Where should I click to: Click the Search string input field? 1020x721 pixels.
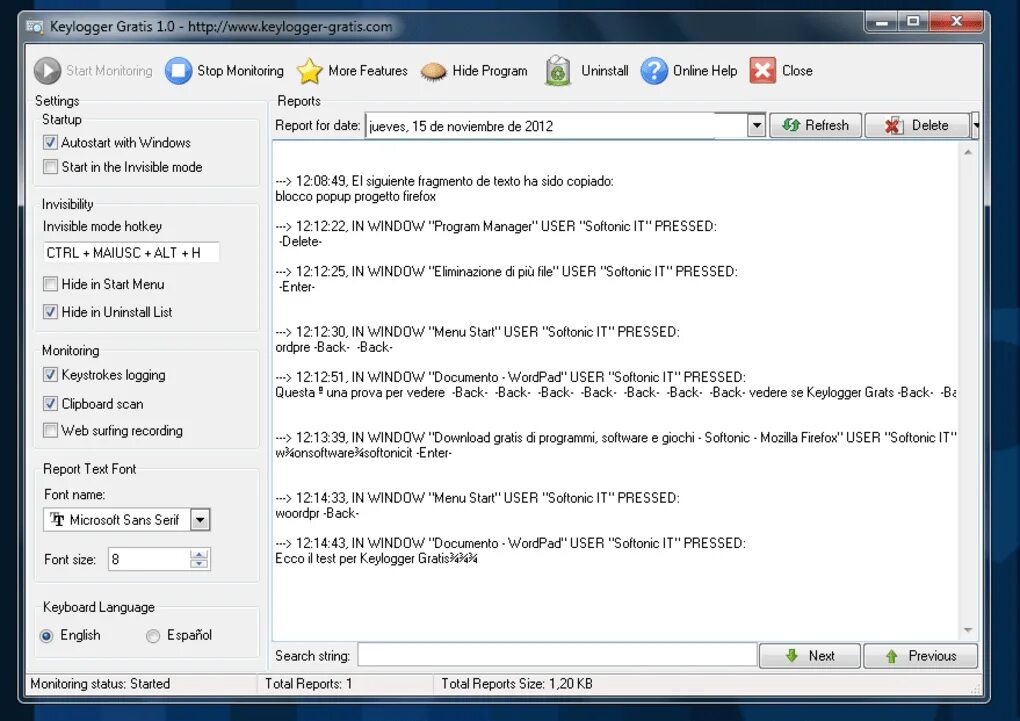point(557,655)
